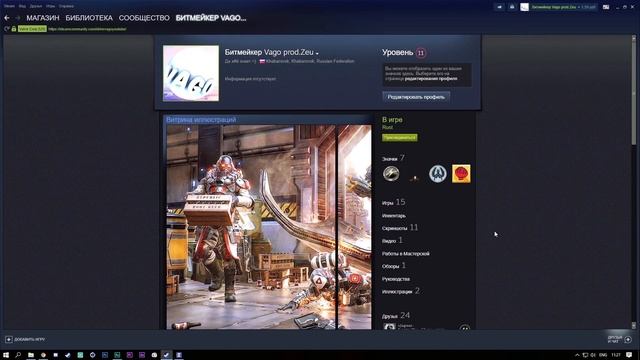Click the first grey circular badge icon
The image size is (640, 360).
coord(391,174)
